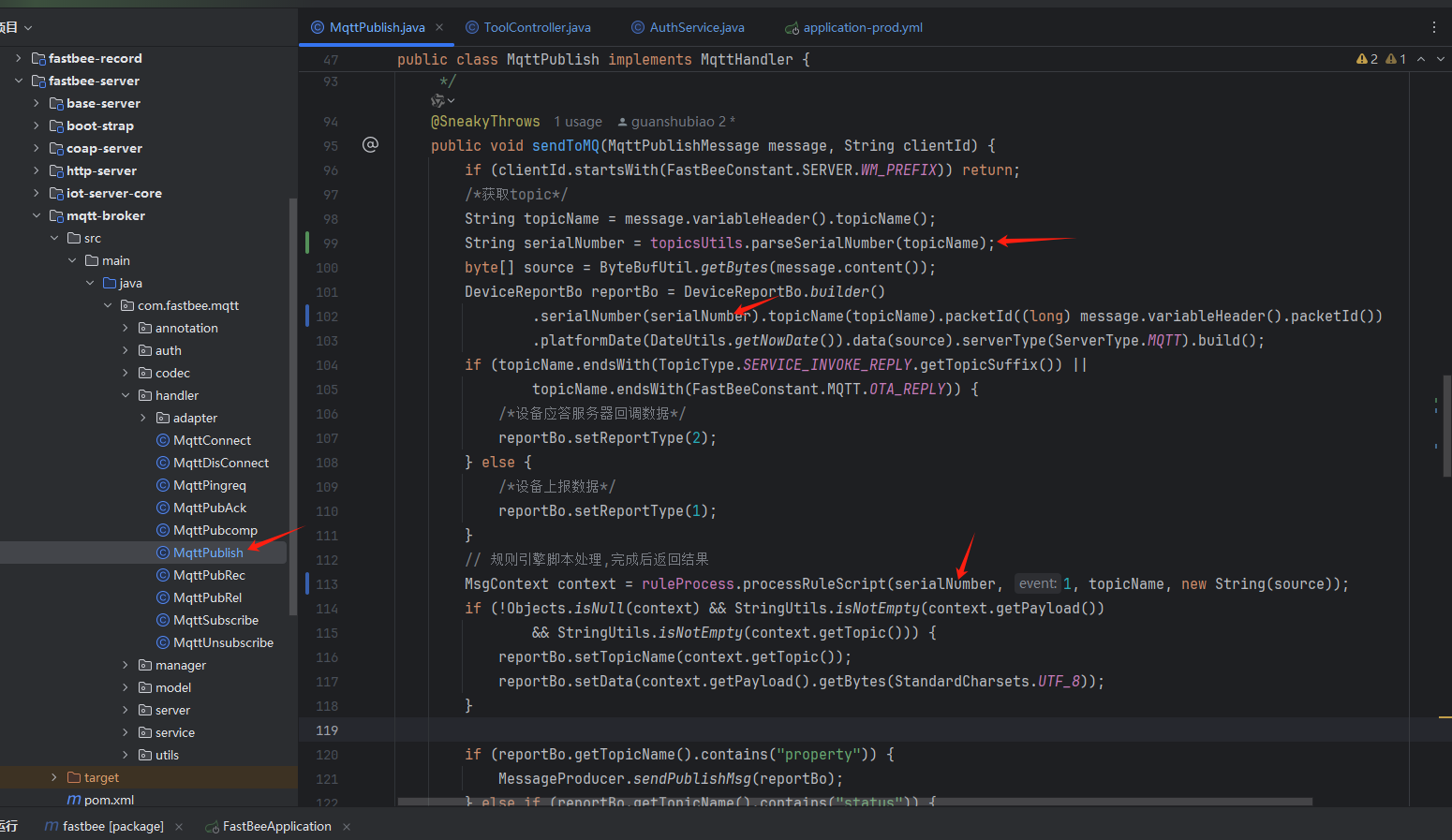Open the ToolController.java tab

coord(528,27)
